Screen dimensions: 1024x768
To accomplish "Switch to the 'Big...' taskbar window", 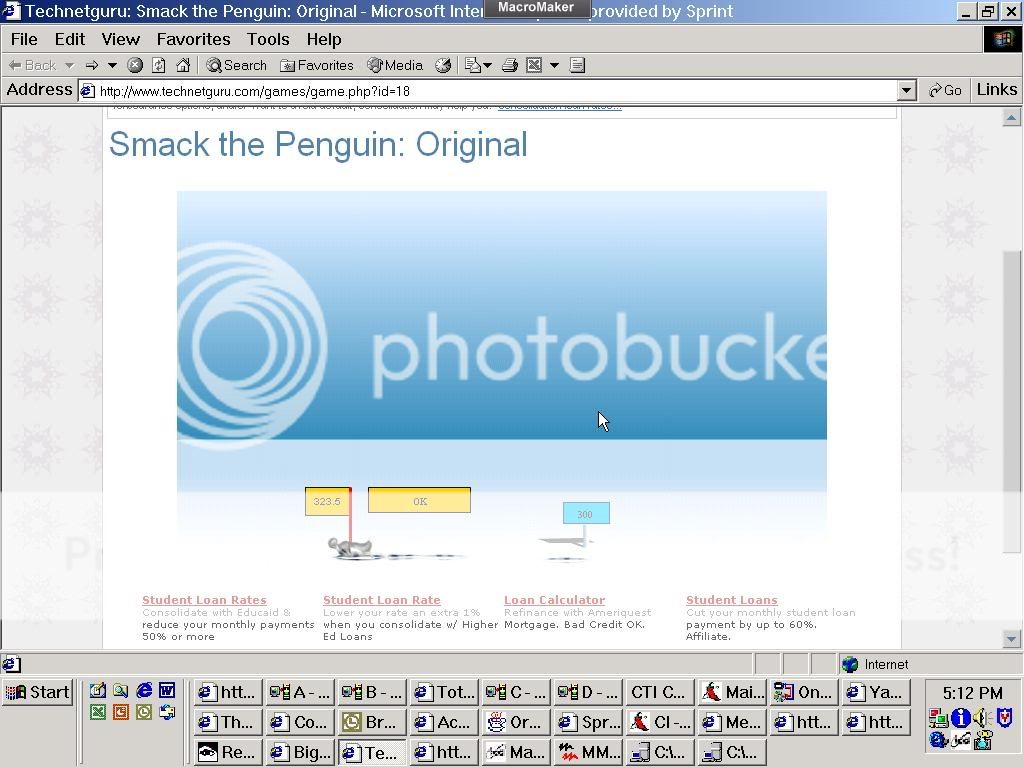I will (300, 752).
